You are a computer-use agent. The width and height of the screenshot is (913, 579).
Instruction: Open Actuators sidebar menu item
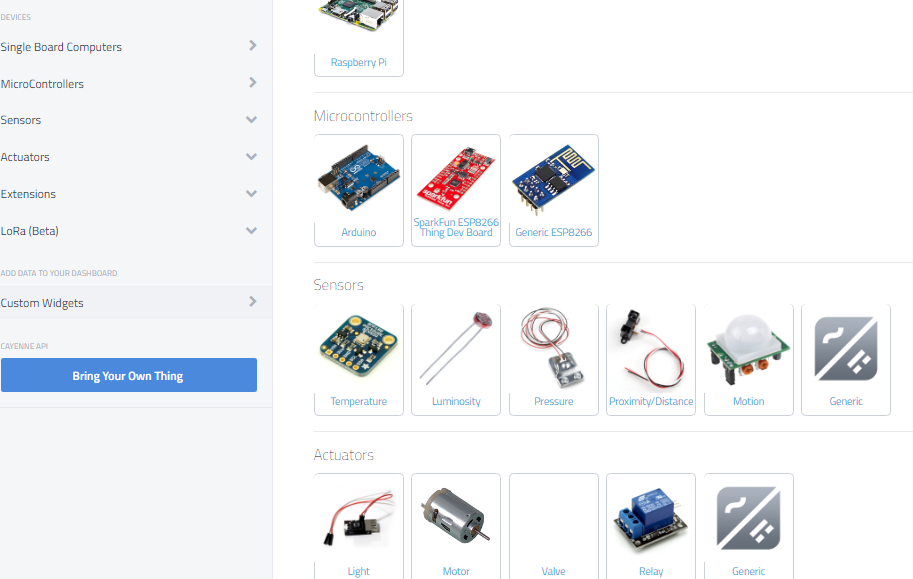25,157
